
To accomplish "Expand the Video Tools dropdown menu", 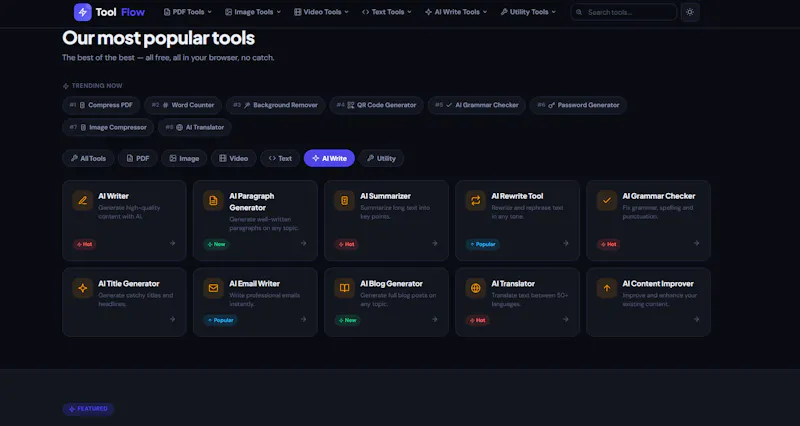I will click(x=321, y=12).
